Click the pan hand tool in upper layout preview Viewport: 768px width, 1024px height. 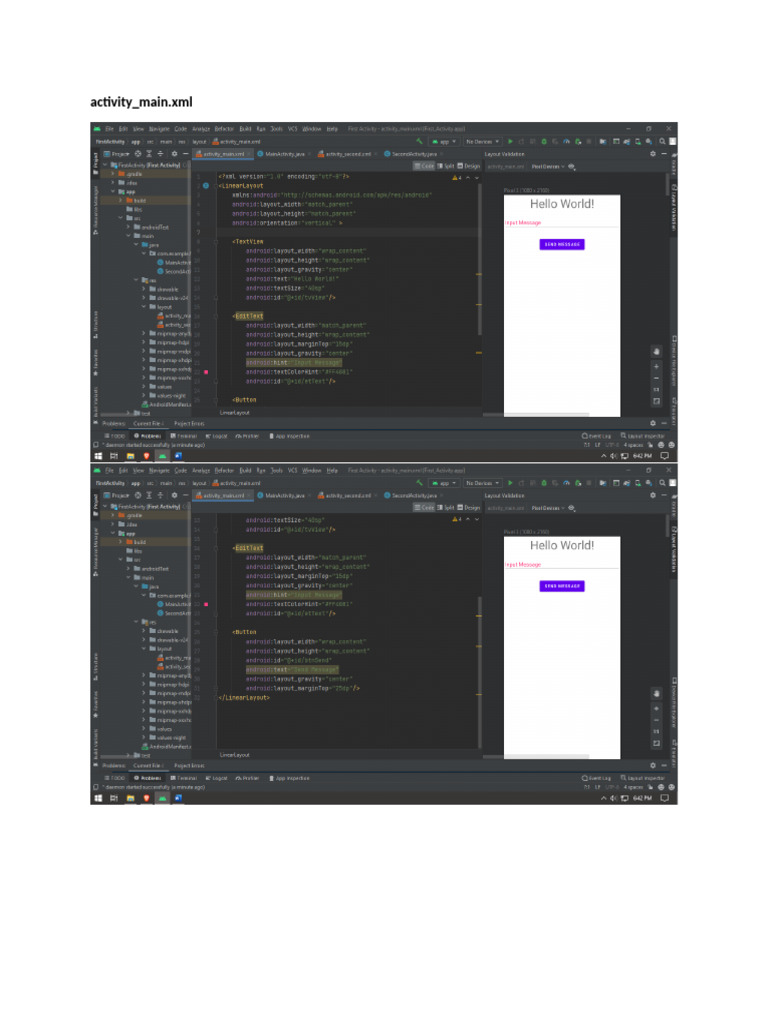(656, 352)
